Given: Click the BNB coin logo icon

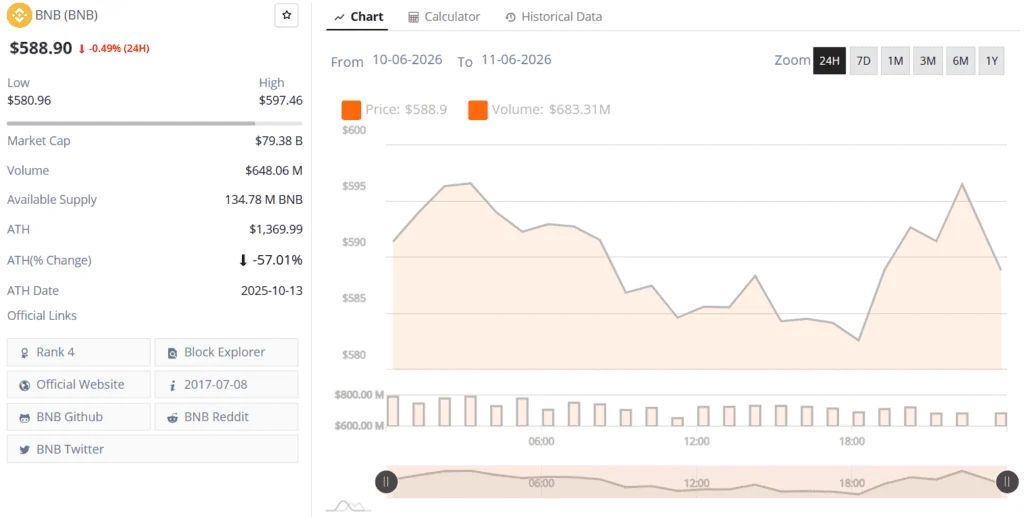Looking at the screenshot, I should point(19,14).
